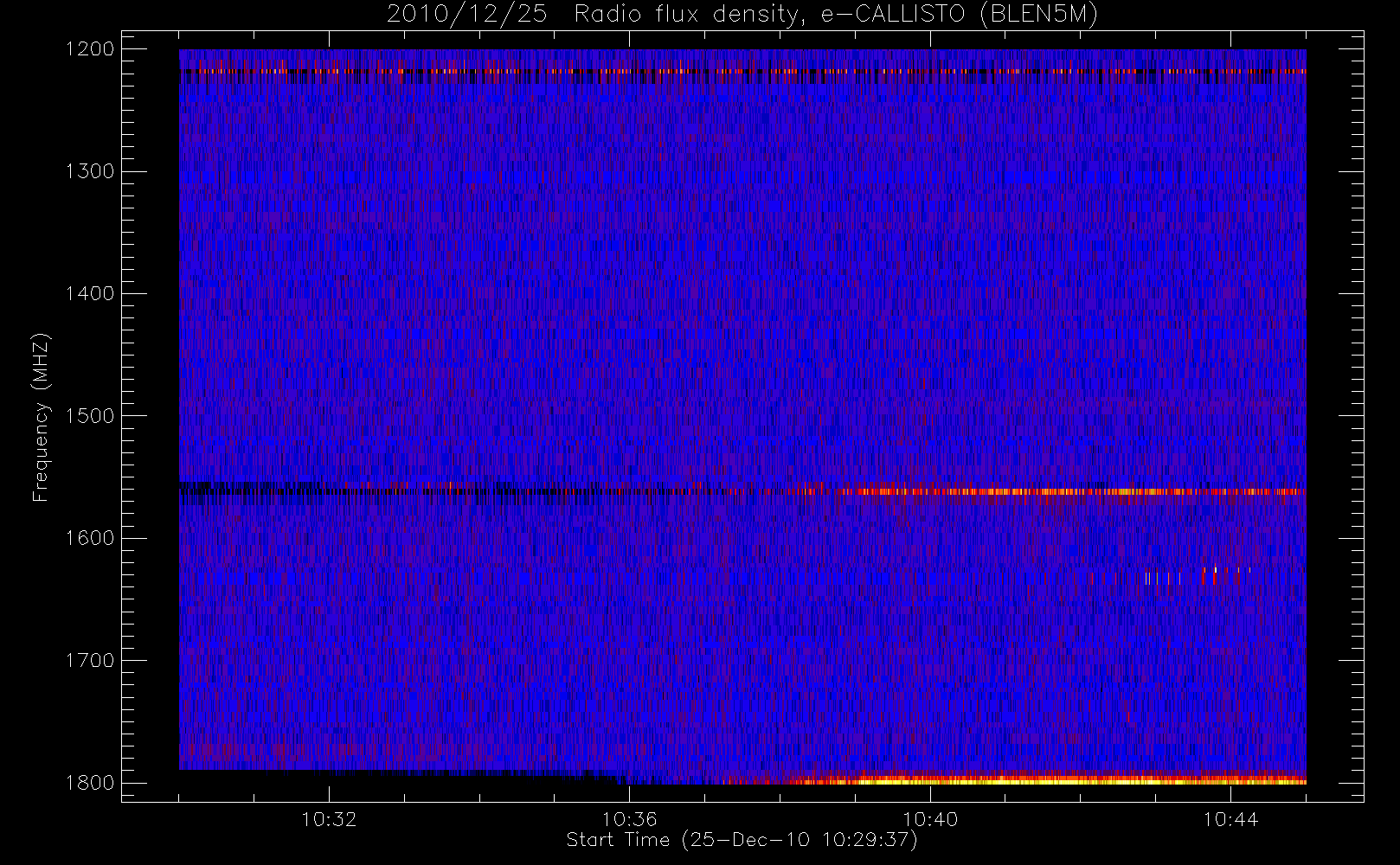
Task: Click the 10:44 time tick label
Action: tap(1230, 819)
